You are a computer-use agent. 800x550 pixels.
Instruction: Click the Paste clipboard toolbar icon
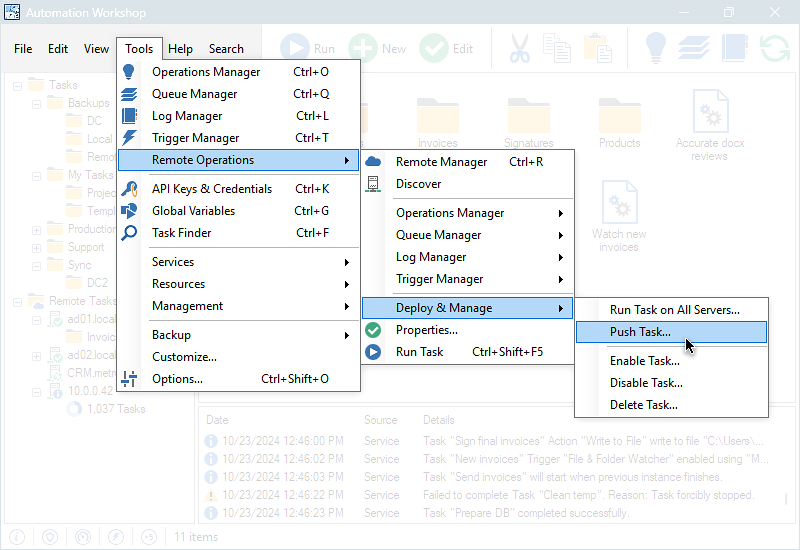pos(597,48)
